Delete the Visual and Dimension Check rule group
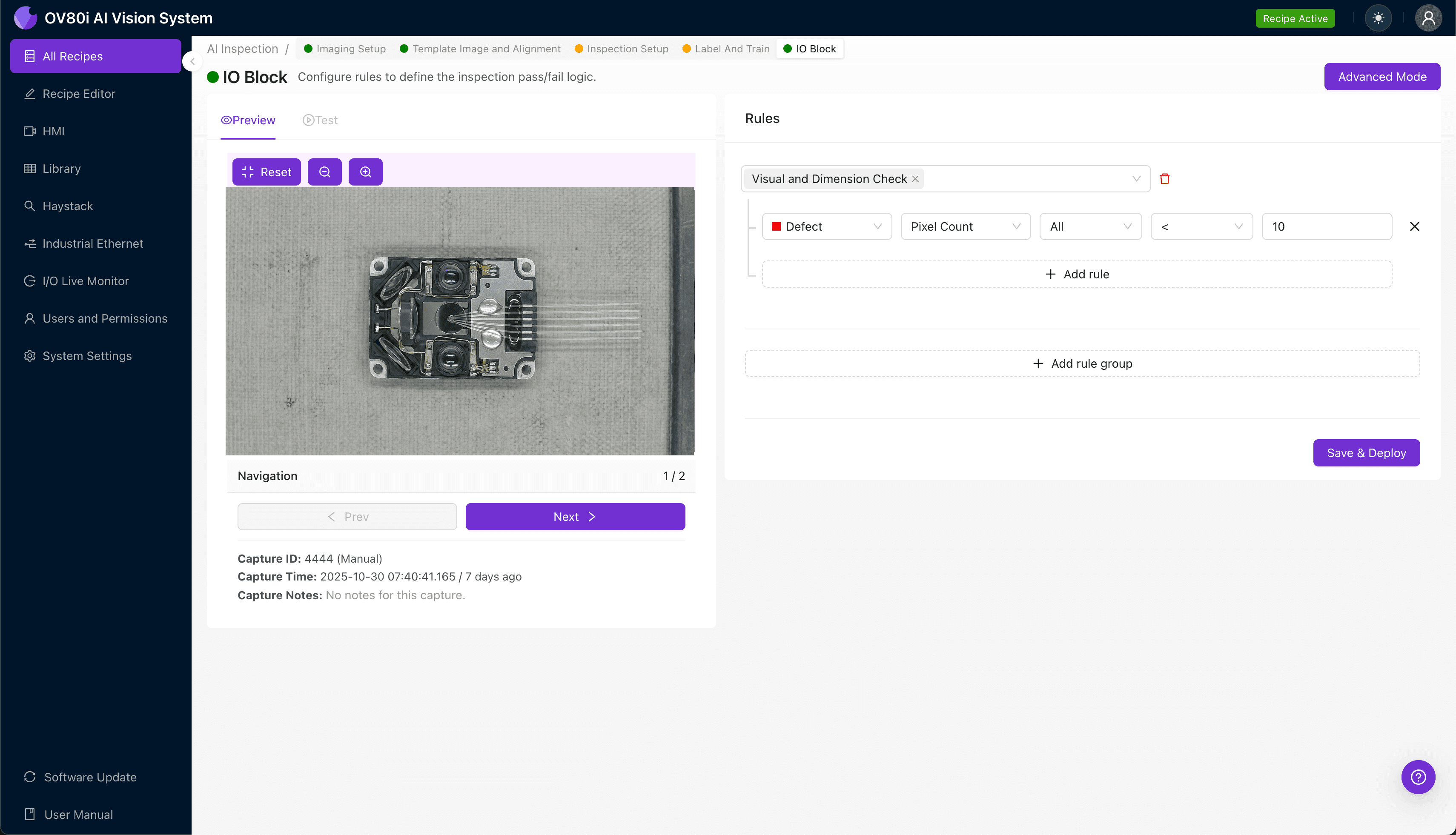This screenshot has height=835, width=1456. pyautogui.click(x=1165, y=178)
